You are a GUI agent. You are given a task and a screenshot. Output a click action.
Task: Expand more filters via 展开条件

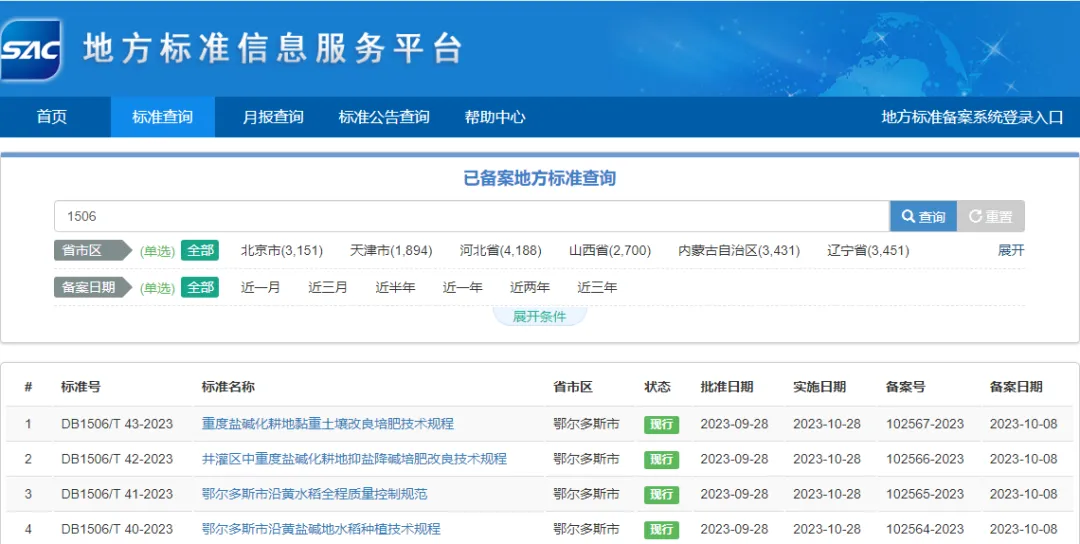click(x=539, y=317)
